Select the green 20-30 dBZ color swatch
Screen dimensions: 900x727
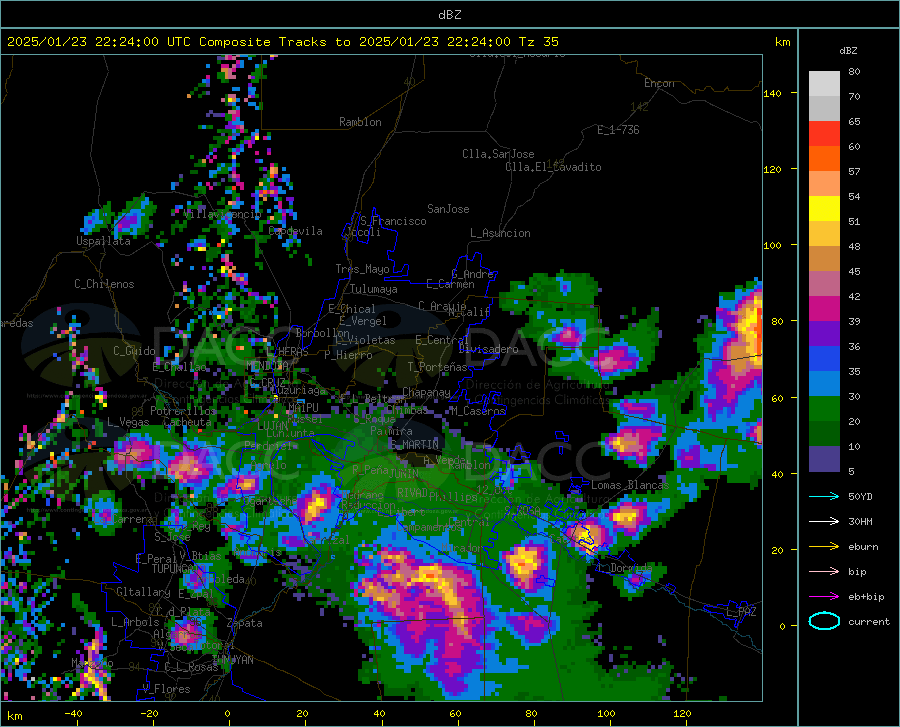tap(824, 409)
